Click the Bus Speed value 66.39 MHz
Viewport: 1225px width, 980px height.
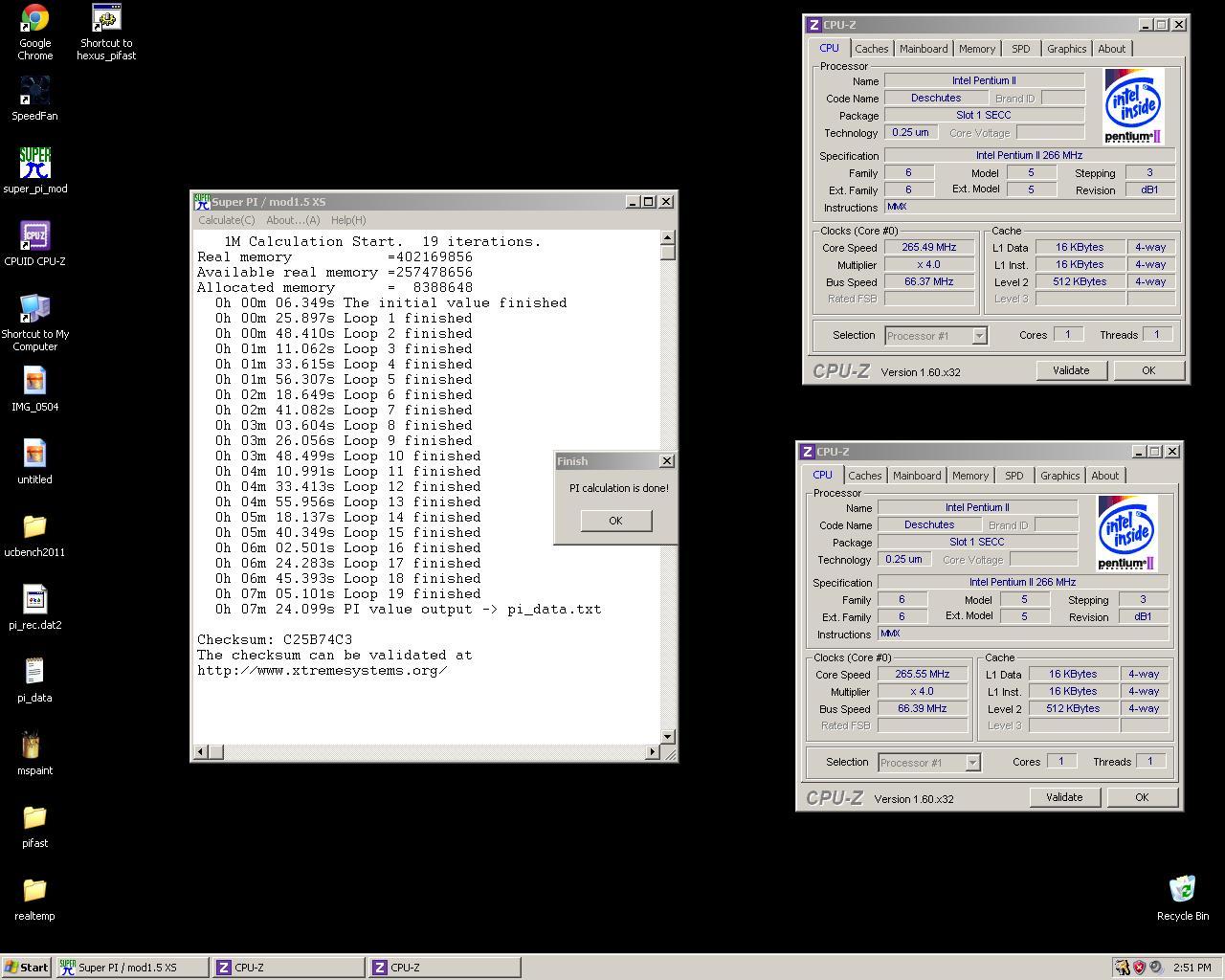click(922, 708)
